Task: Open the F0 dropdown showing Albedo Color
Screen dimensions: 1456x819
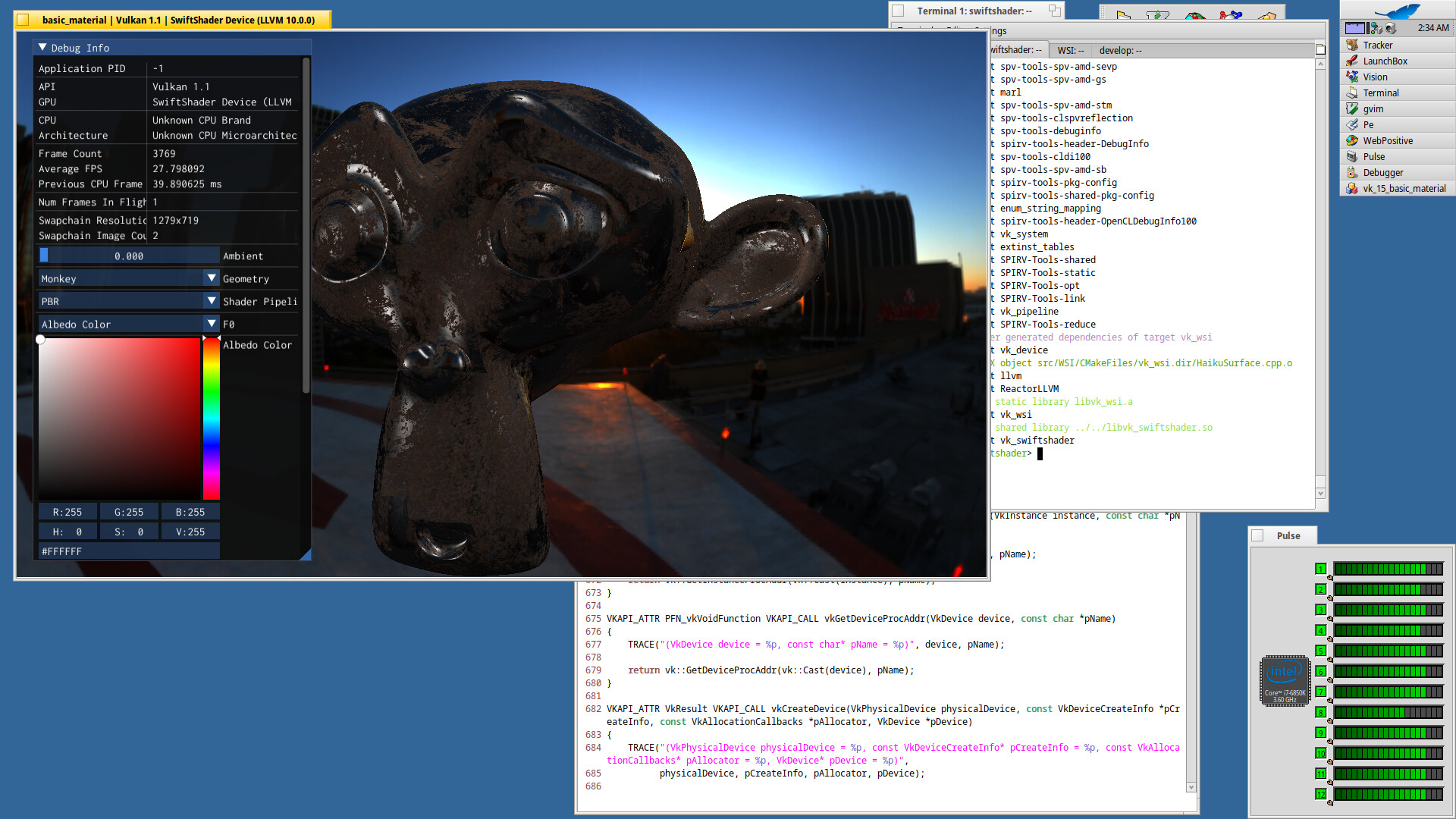Action: [129, 324]
